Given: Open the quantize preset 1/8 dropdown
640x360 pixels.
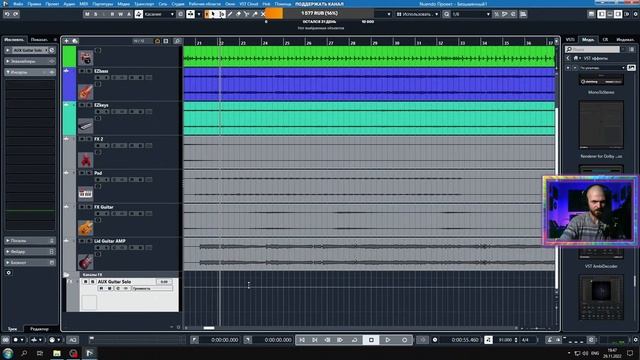Looking at the screenshot, I should (471, 14).
